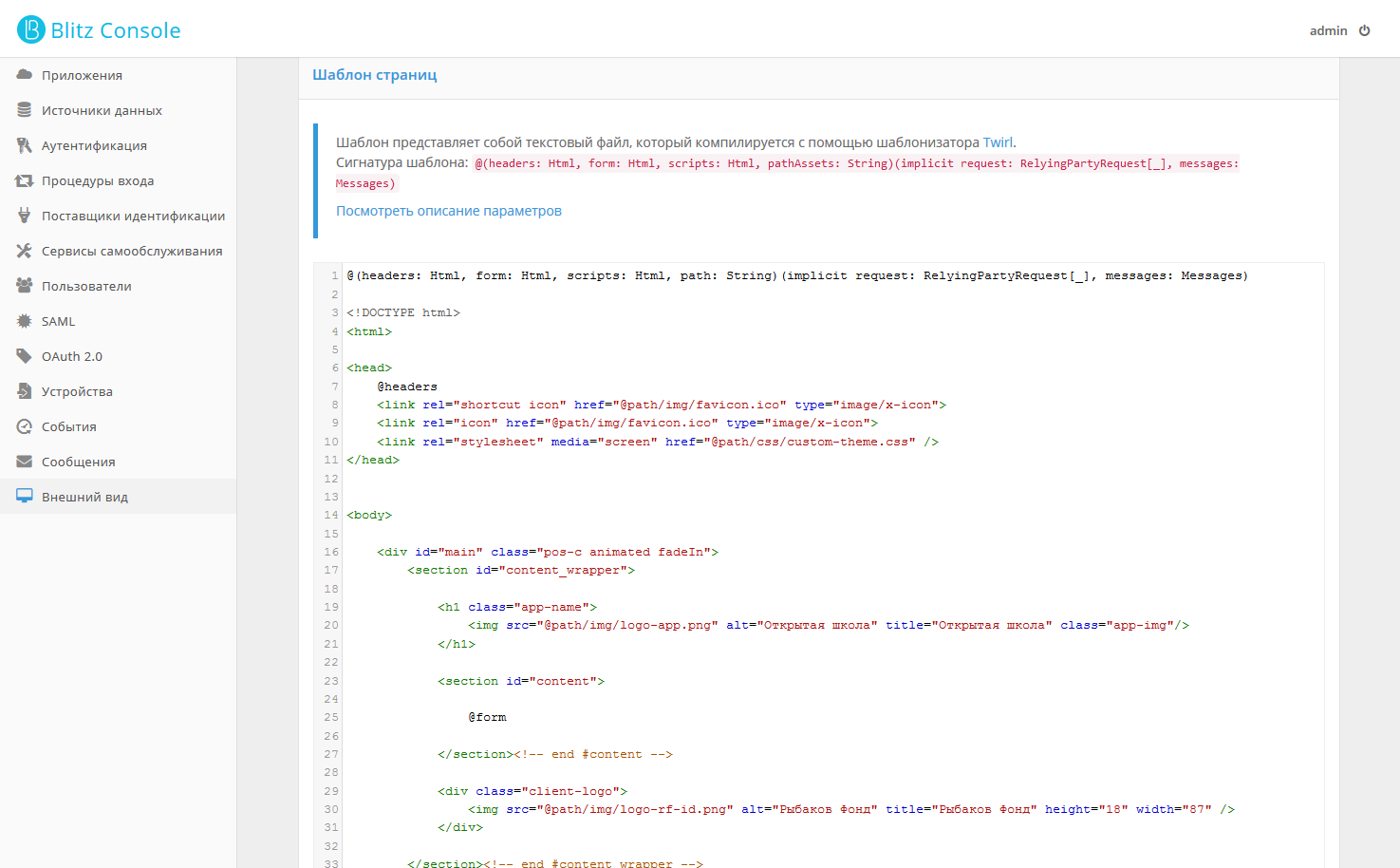The image size is (1400, 868).
Task: Click the Сервисы самообслуживания wrench icon
Action: click(25, 251)
